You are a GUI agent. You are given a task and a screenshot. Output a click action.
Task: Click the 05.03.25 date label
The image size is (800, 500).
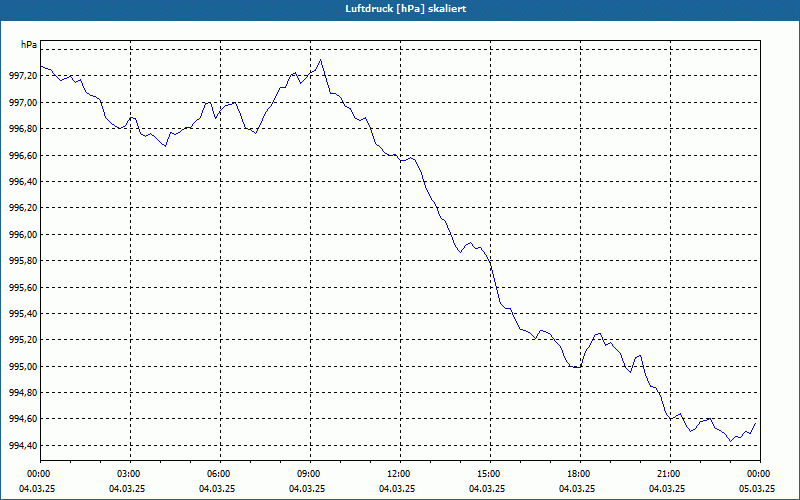tap(757, 488)
